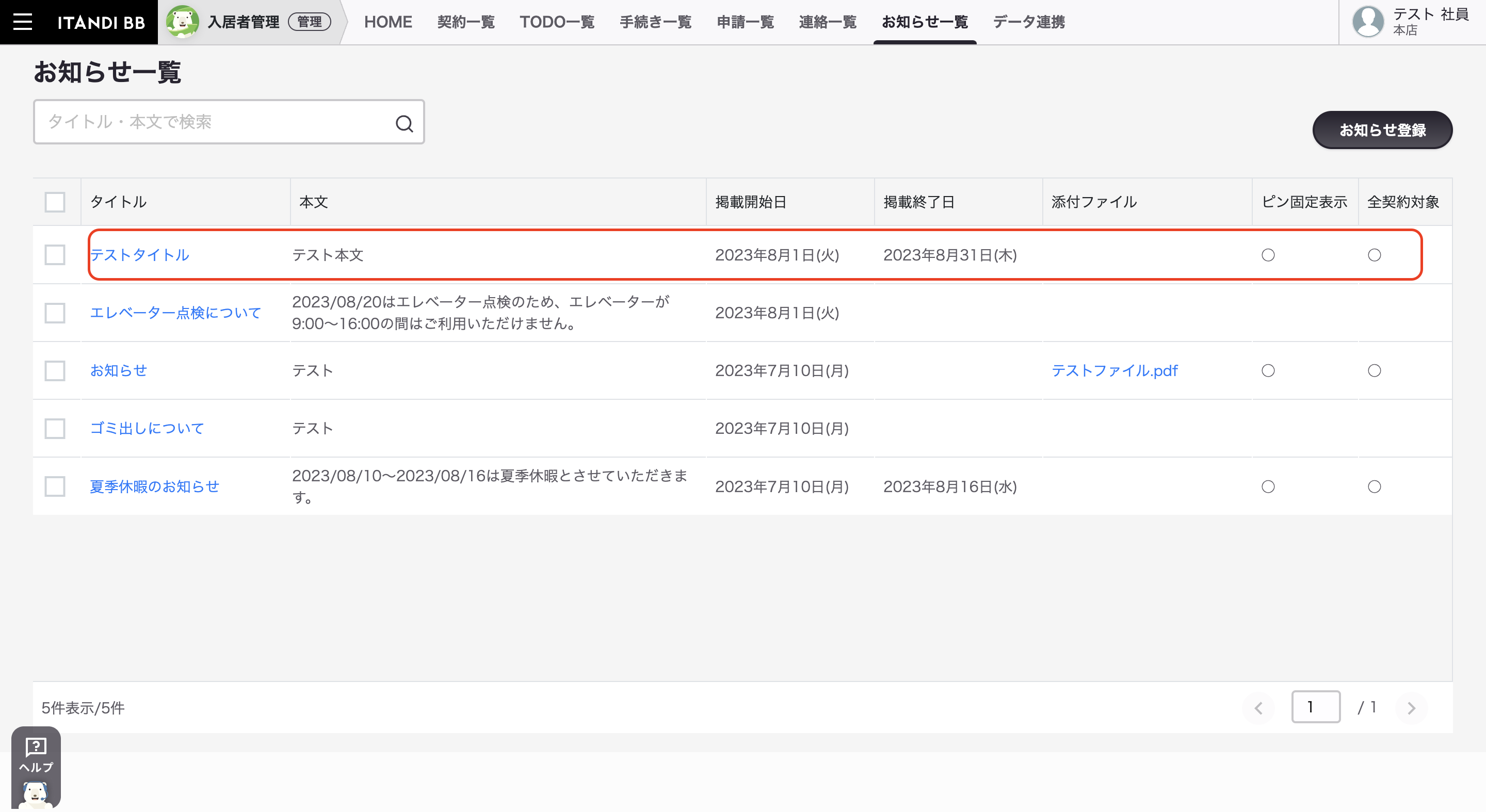Image resolution: width=1486 pixels, height=812 pixels.
Task: Open the 申請一覧 tab
Action: [745, 22]
